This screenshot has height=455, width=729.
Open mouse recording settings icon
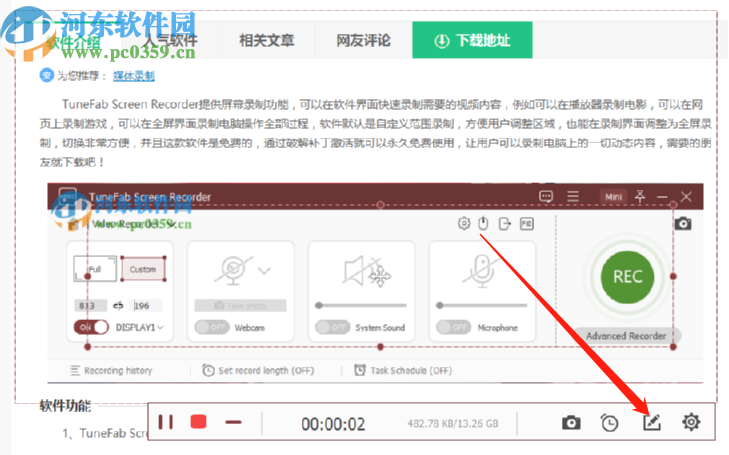484,224
